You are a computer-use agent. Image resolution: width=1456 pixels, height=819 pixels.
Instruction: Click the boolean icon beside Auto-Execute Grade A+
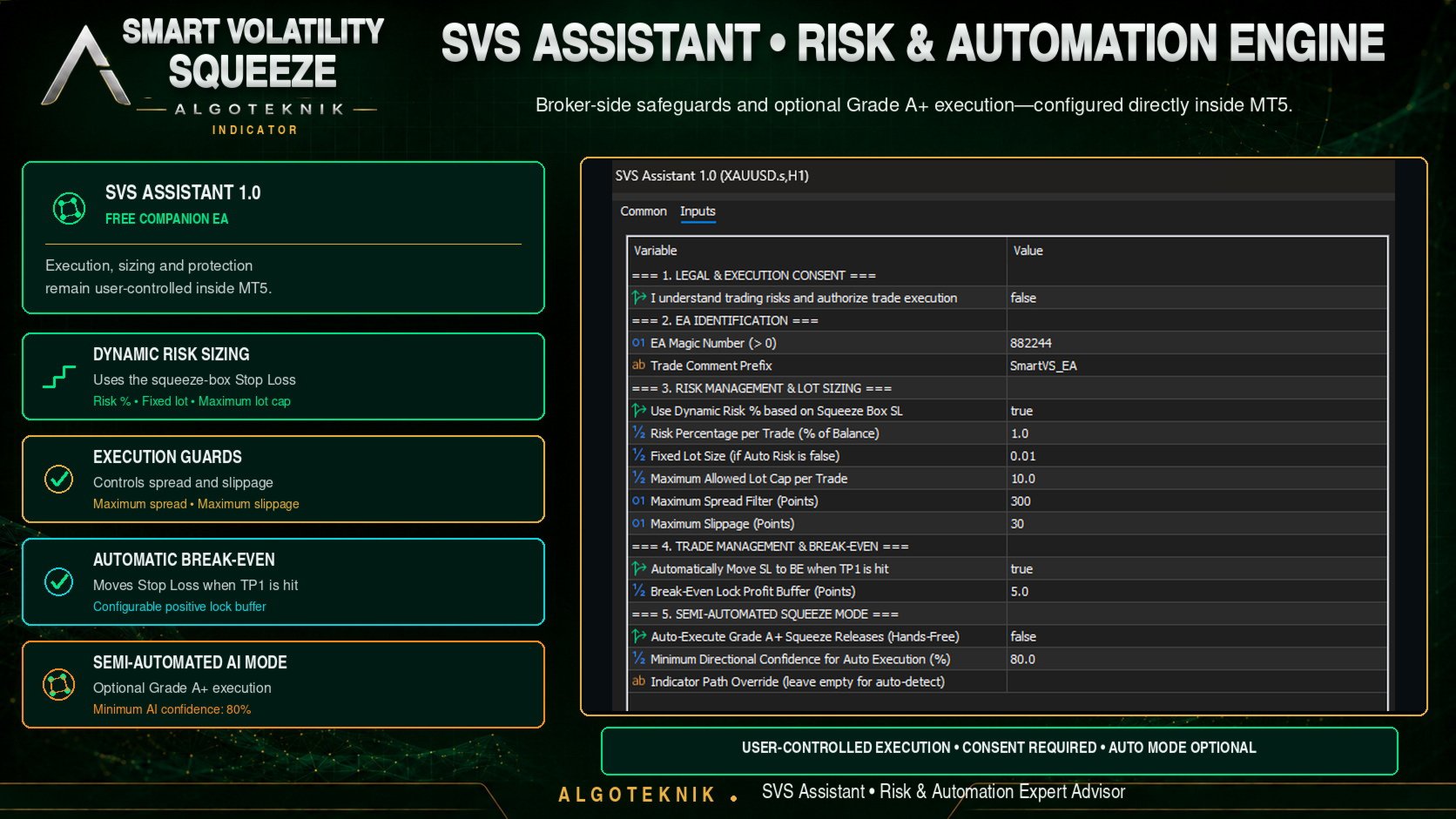coord(638,637)
